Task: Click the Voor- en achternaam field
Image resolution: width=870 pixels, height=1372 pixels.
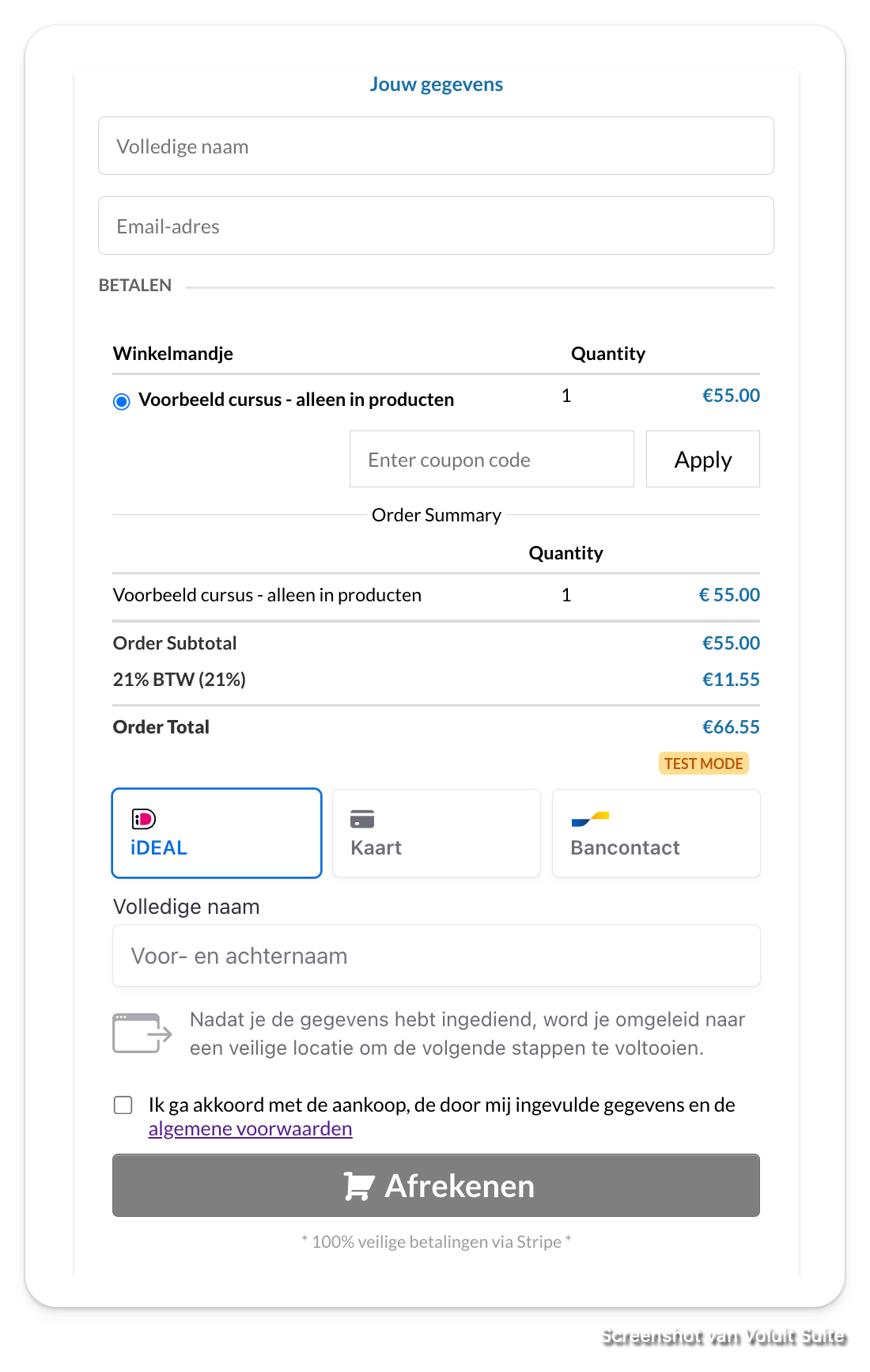Action: [437, 956]
